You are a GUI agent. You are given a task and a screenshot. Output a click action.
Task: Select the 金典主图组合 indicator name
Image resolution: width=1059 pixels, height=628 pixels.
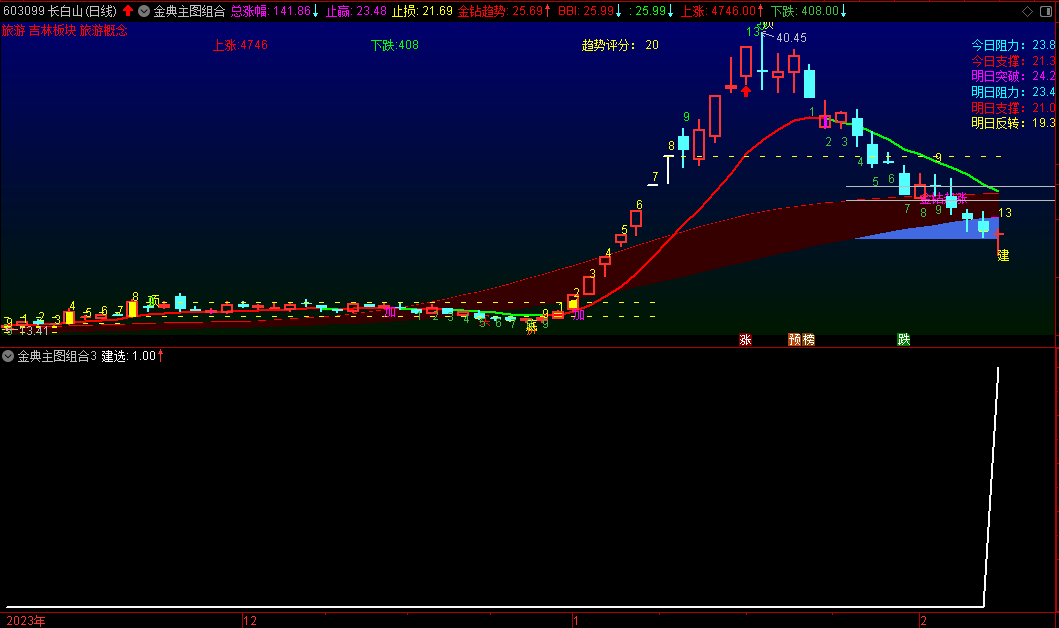point(189,11)
